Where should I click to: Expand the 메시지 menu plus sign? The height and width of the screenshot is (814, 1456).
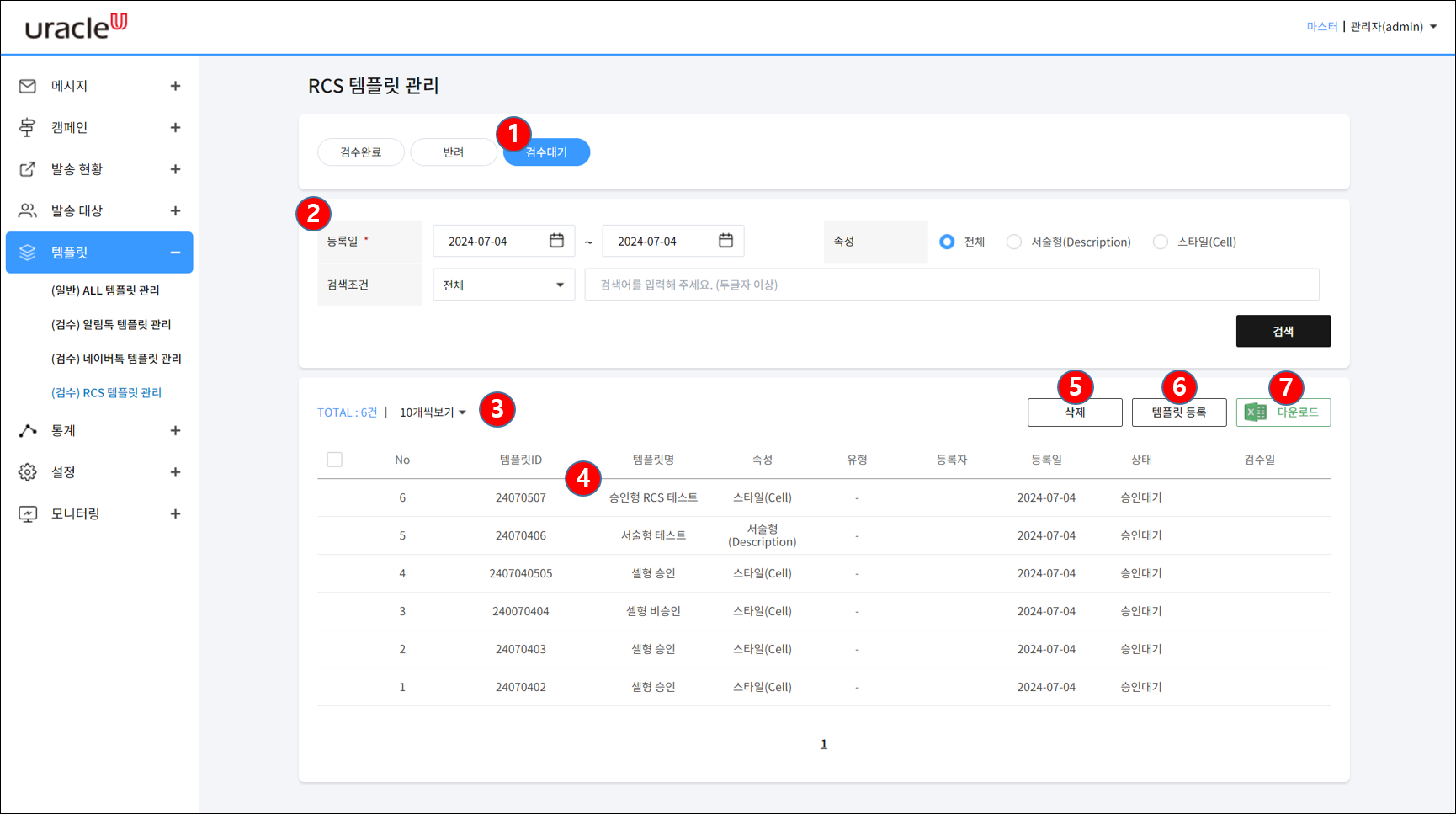point(175,86)
